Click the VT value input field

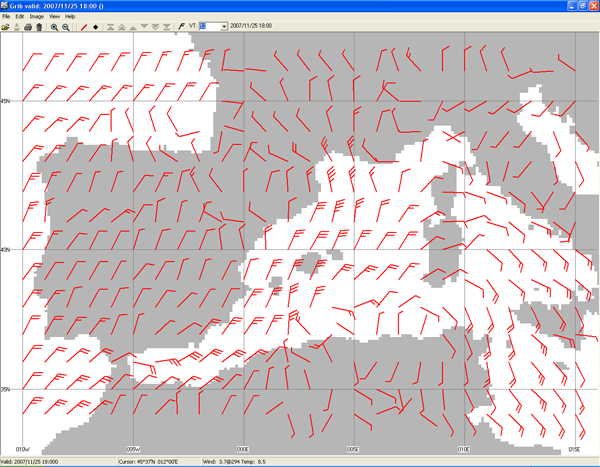click(x=208, y=27)
